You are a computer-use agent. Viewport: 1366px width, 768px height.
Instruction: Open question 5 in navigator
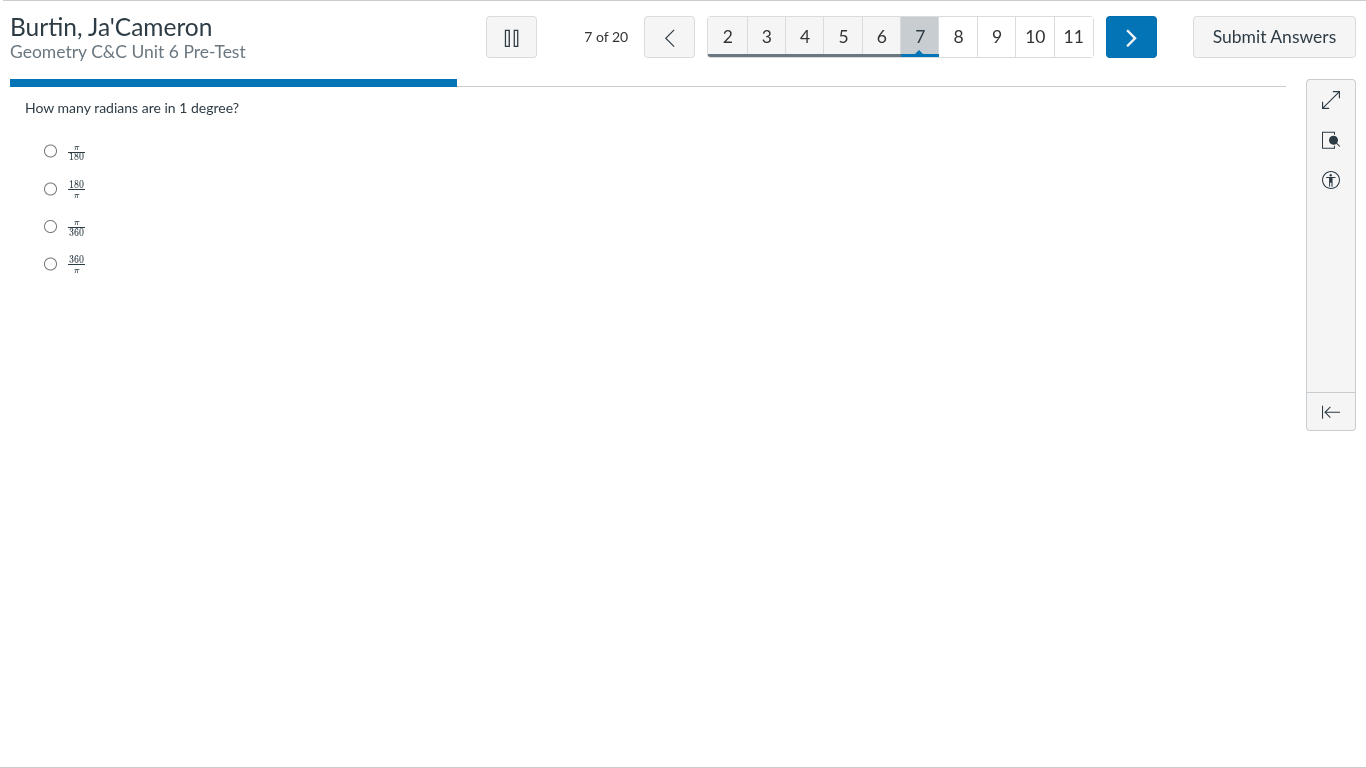point(843,37)
